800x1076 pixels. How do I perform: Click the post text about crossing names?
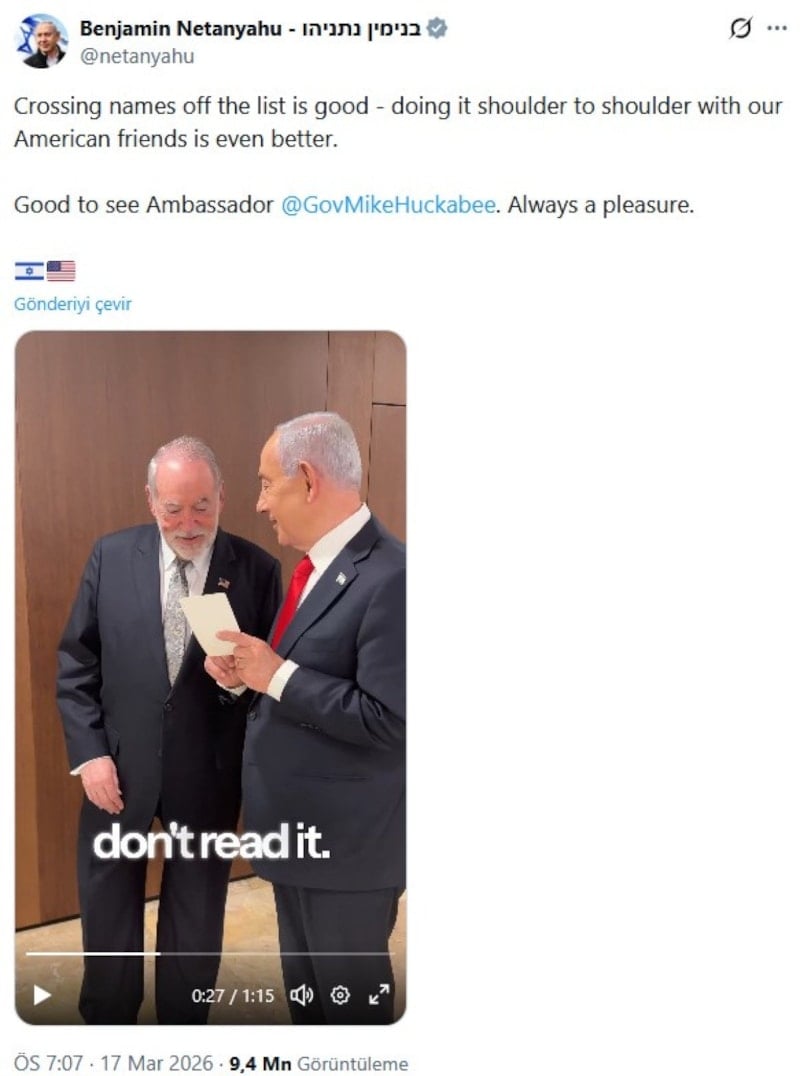click(x=398, y=122)
